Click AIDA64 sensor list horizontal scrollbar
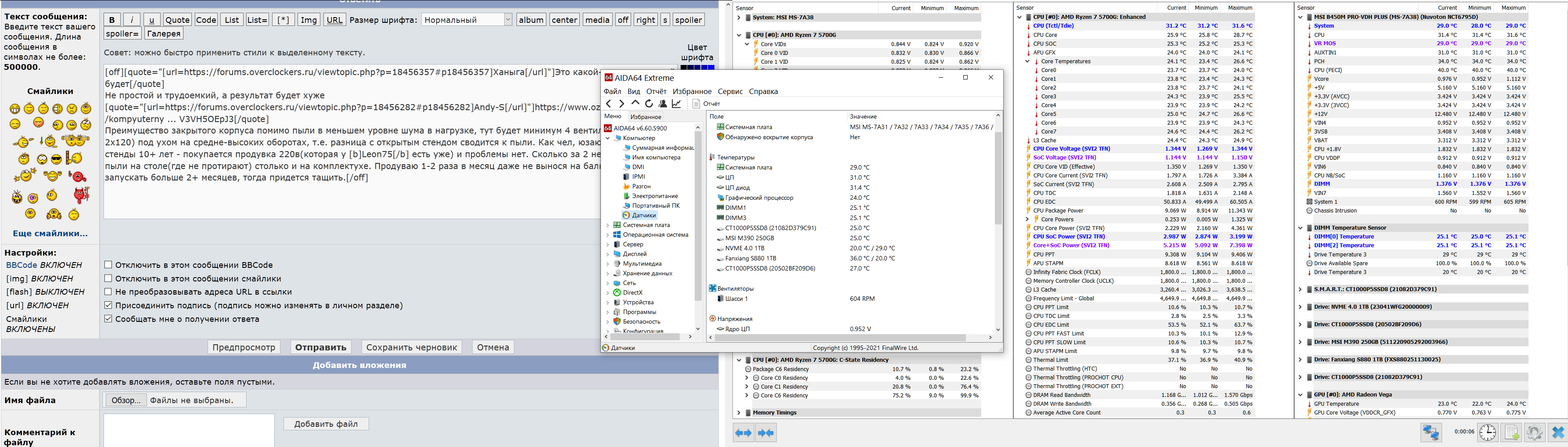1568x447 pixels. tap(852, 337)
